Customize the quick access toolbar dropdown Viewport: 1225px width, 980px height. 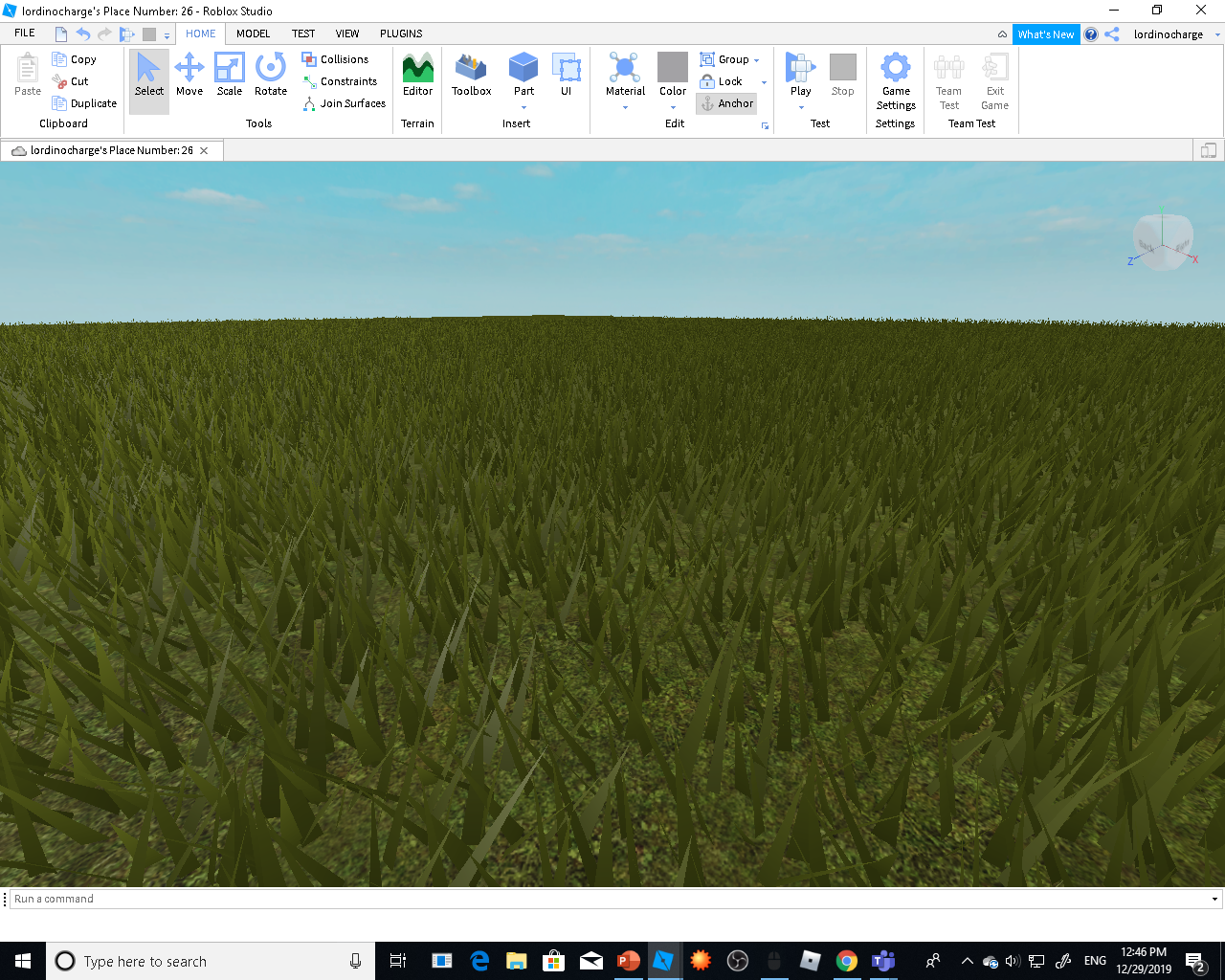[167, 35]
